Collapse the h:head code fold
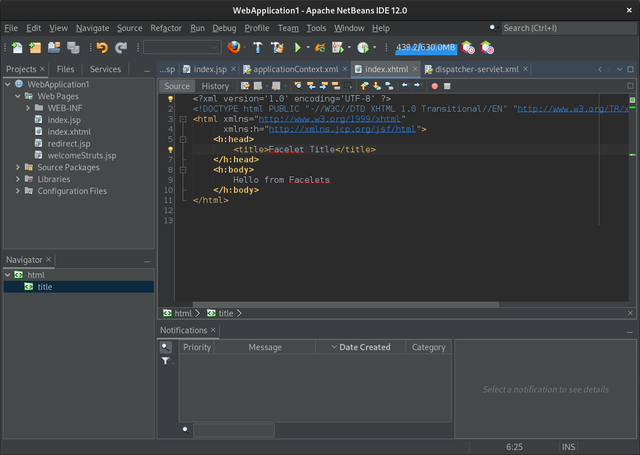This screenshot has height=455, width=640. pyautogui.click(x=183, y=139)
